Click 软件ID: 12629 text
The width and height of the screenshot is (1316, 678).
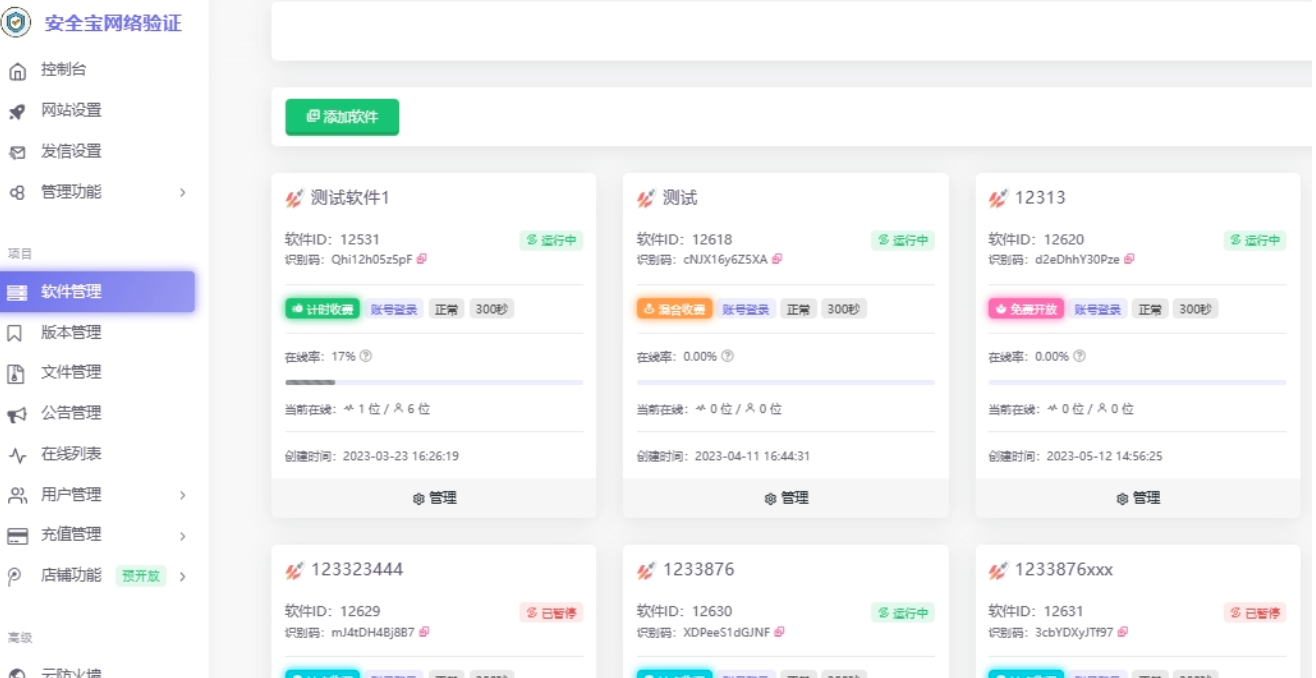click(x=332, y=611)
